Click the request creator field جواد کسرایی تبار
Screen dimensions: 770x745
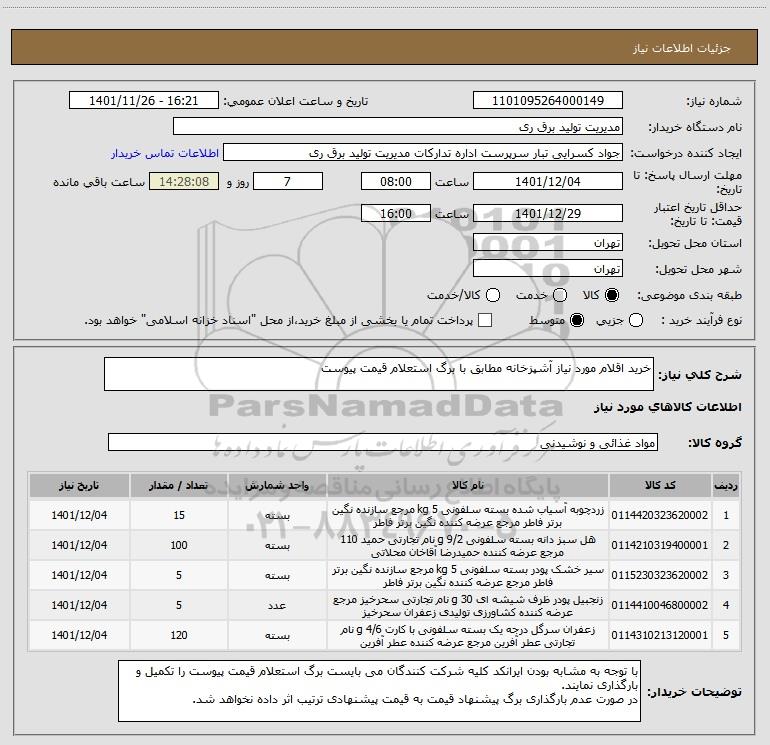coord(422,153)
